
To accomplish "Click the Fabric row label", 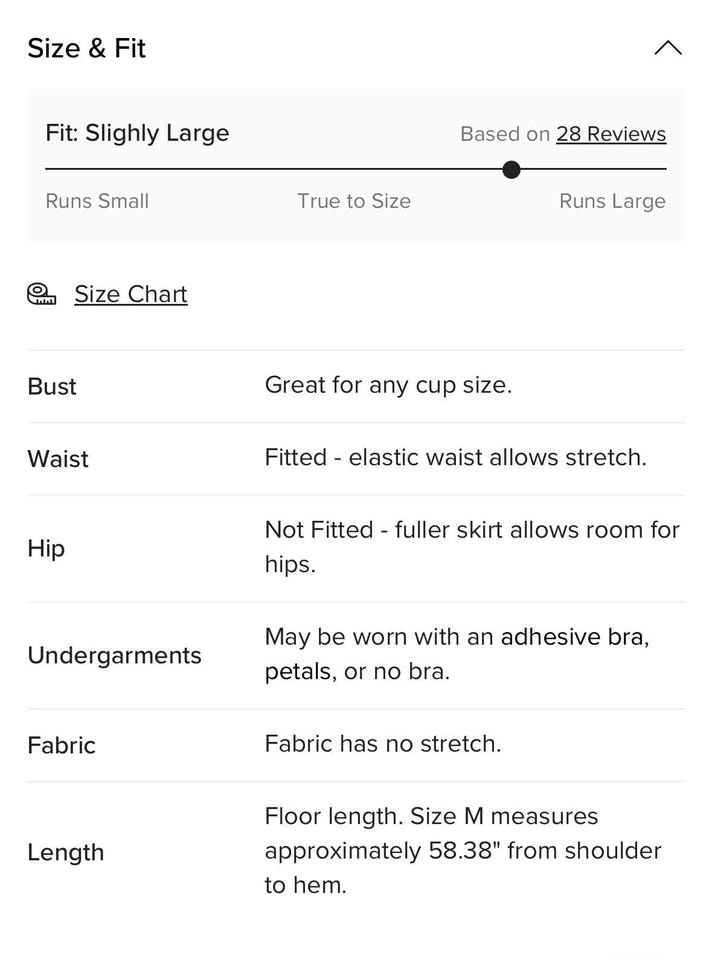I will point(62,745).
